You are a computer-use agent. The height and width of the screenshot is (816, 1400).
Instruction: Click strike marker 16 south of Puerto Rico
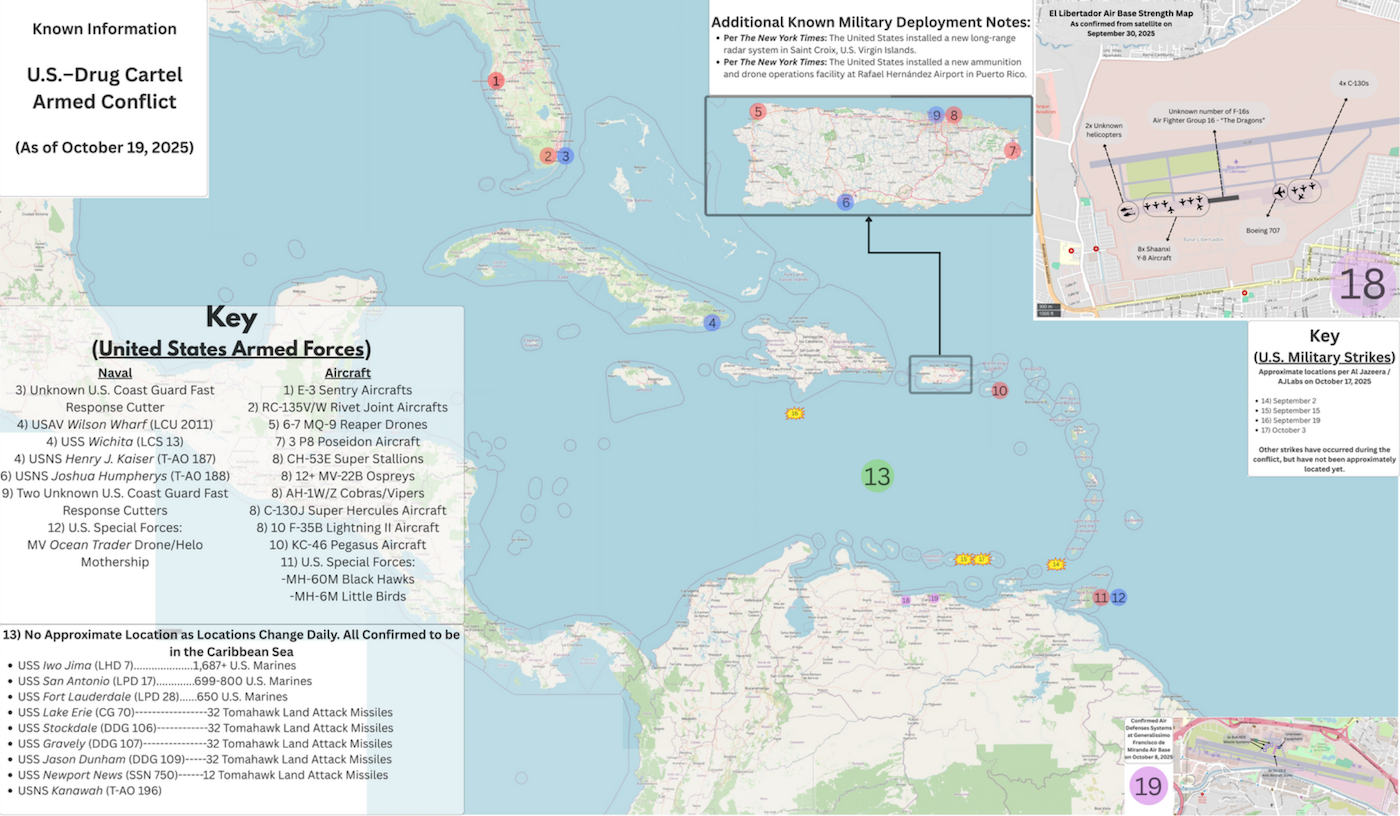coord(795,413)
